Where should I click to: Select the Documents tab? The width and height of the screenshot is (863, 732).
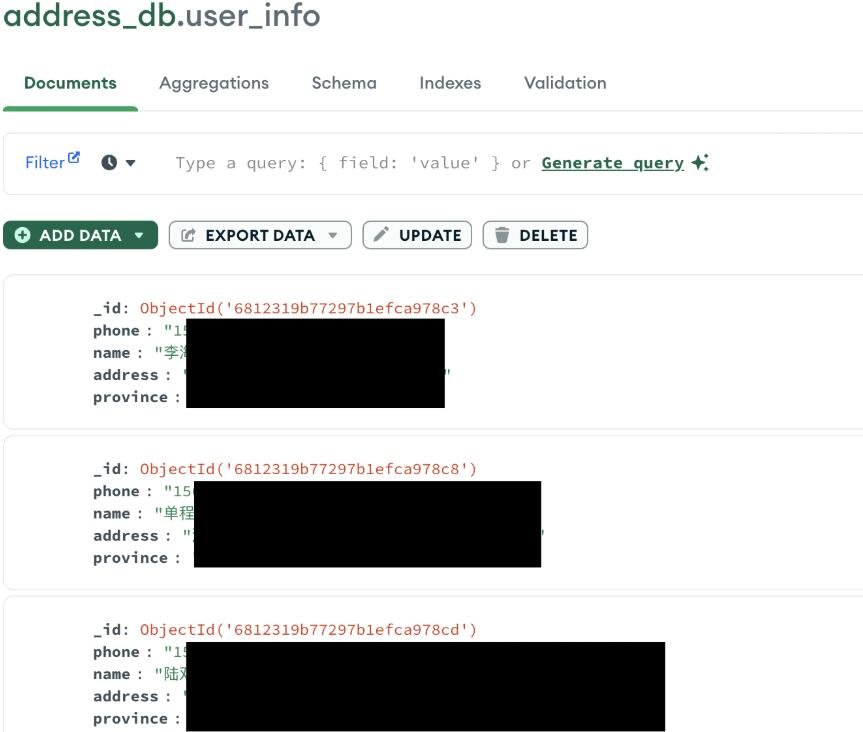point(70,83)
